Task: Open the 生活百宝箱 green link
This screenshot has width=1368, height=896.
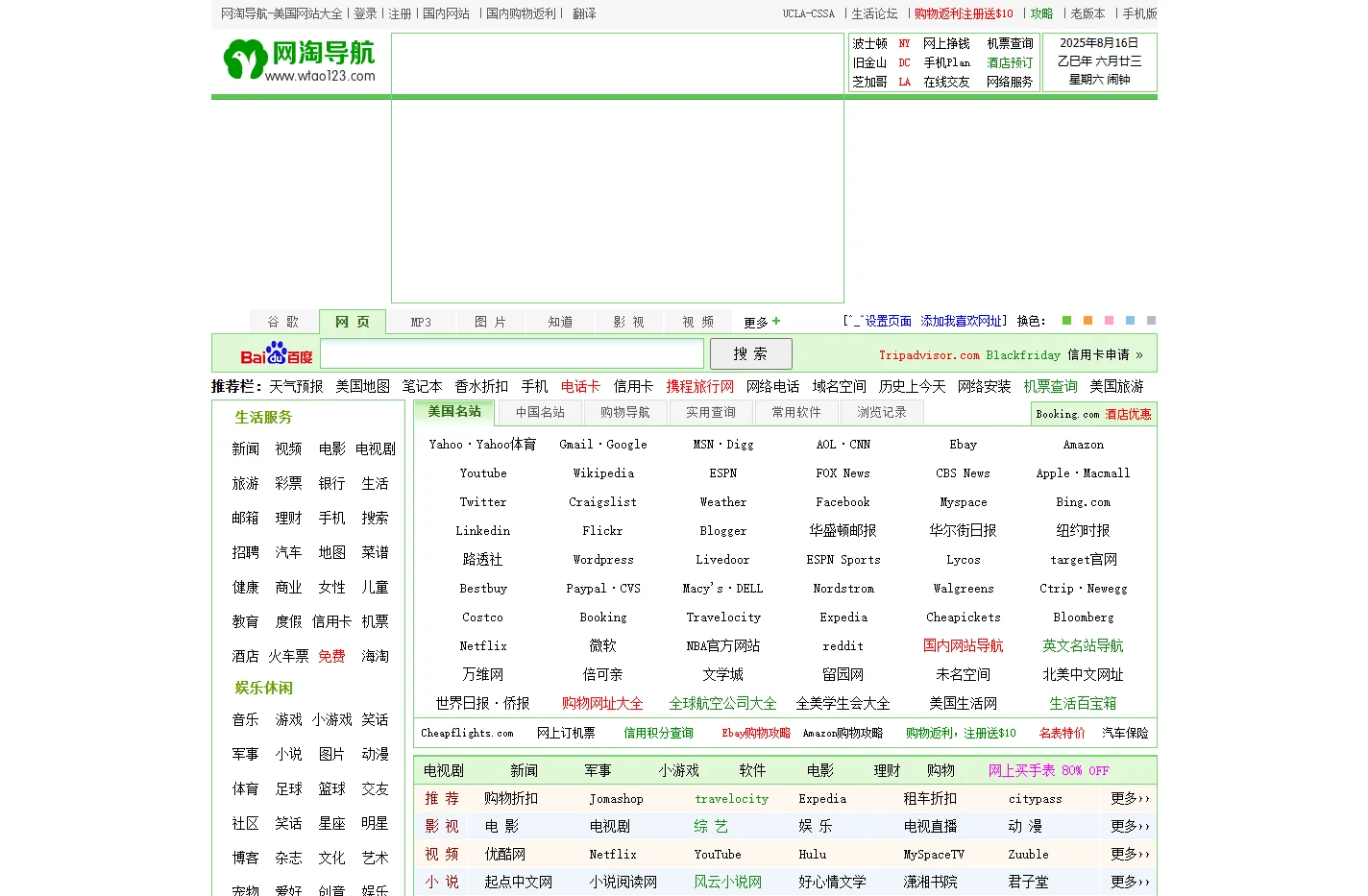Action: [x=1083, y=704]
